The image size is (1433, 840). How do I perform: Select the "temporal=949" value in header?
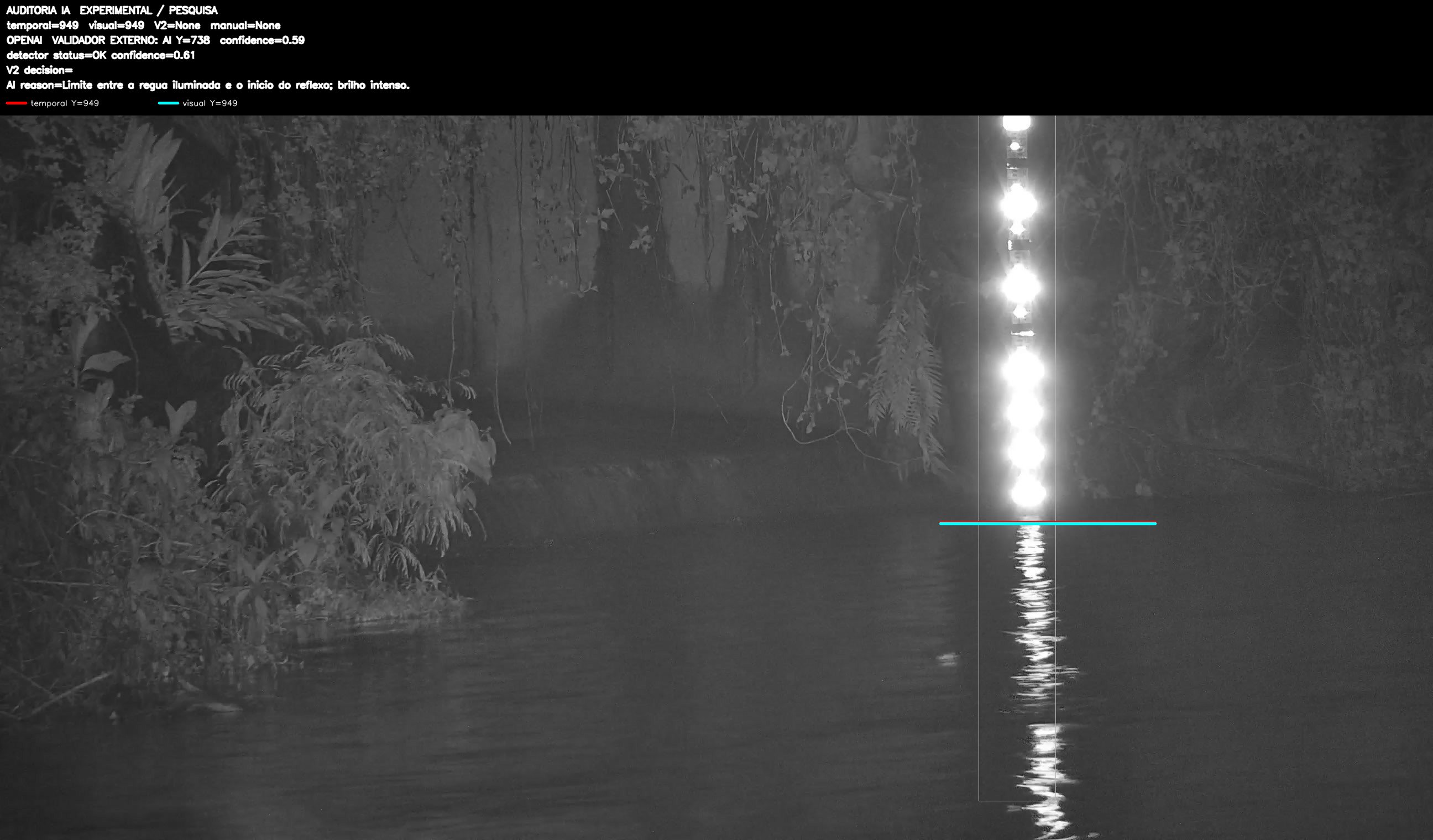[x=43, y=25]
